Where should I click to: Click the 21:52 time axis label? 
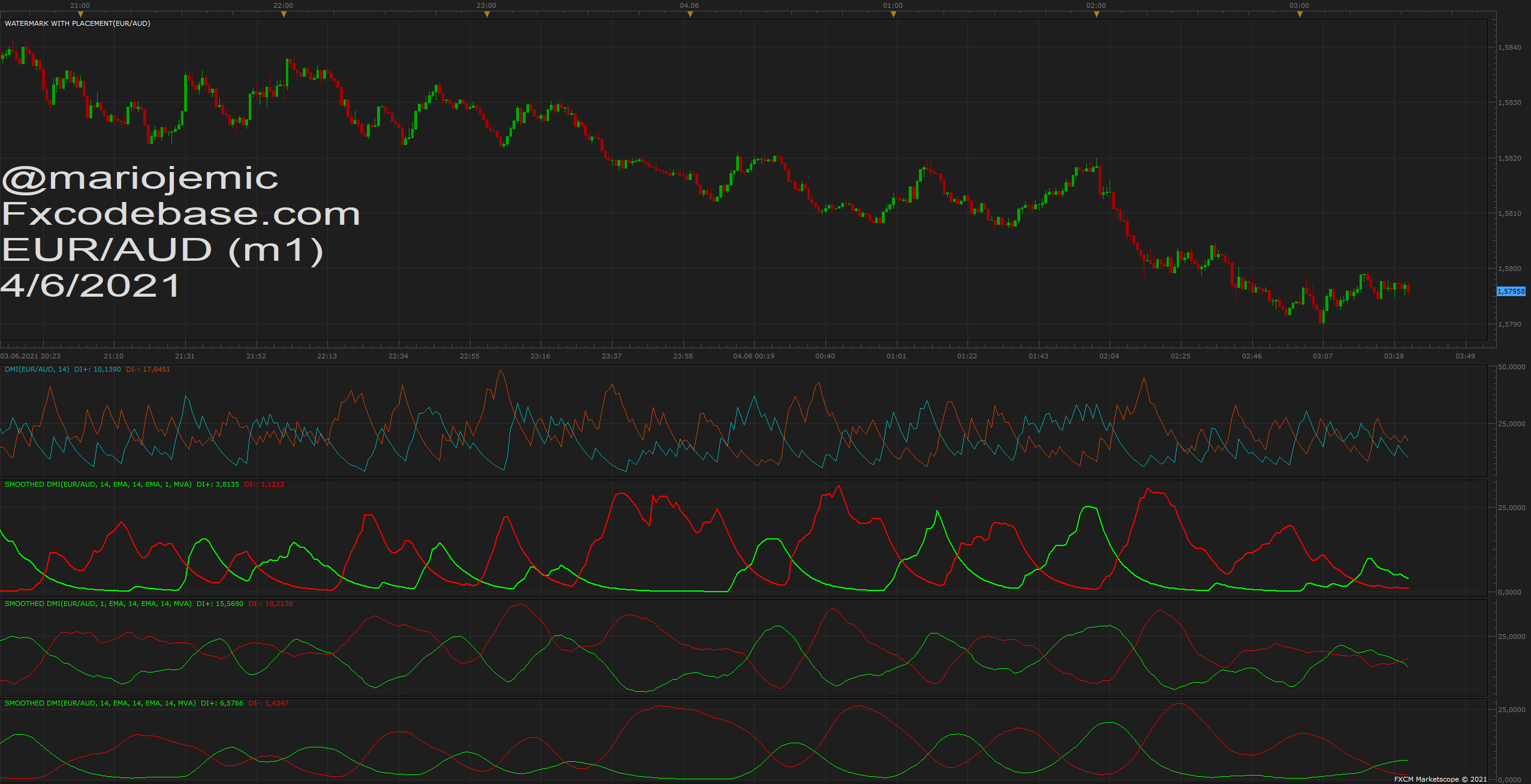coord(256,356)
